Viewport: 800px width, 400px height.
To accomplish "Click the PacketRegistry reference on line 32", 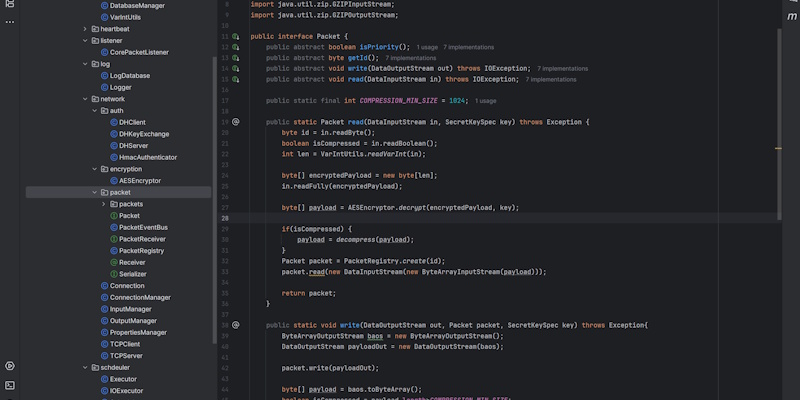I will (371, 261).
